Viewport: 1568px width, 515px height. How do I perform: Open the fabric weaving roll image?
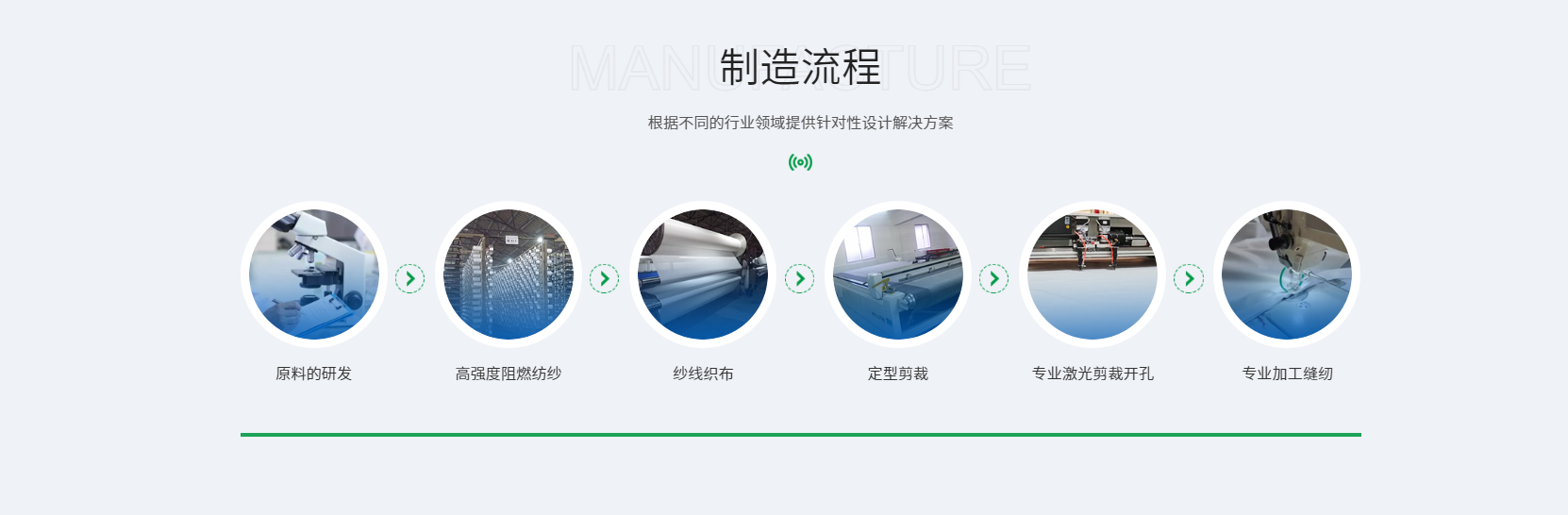703,274
